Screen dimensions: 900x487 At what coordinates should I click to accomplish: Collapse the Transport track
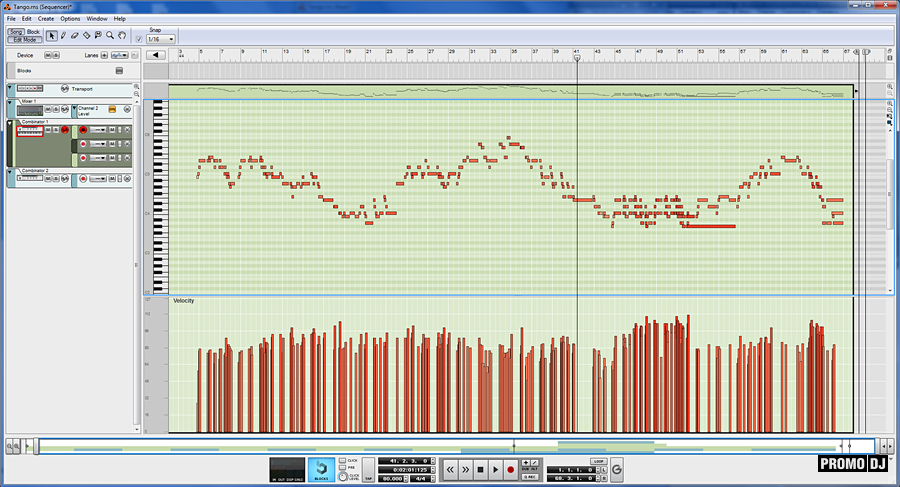click(x=10, y=87)
